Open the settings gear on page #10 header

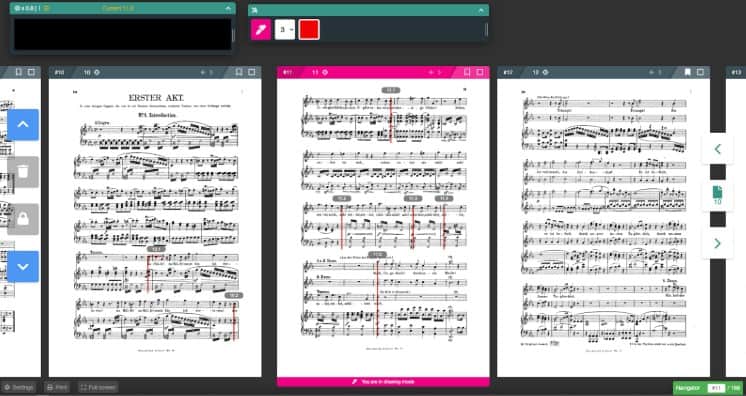pyautogui.click(x=97, y=72)
